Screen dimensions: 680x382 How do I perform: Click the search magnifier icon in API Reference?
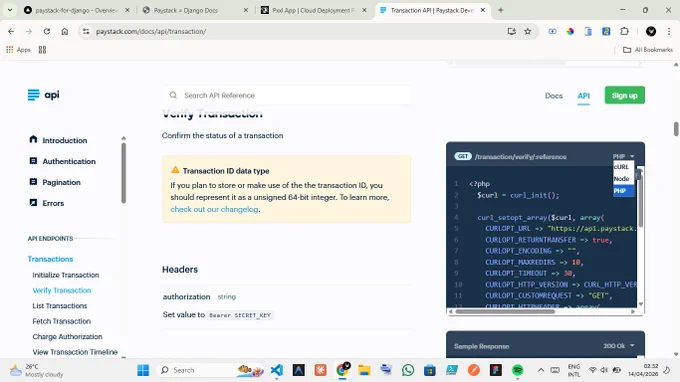pos(173,95)
